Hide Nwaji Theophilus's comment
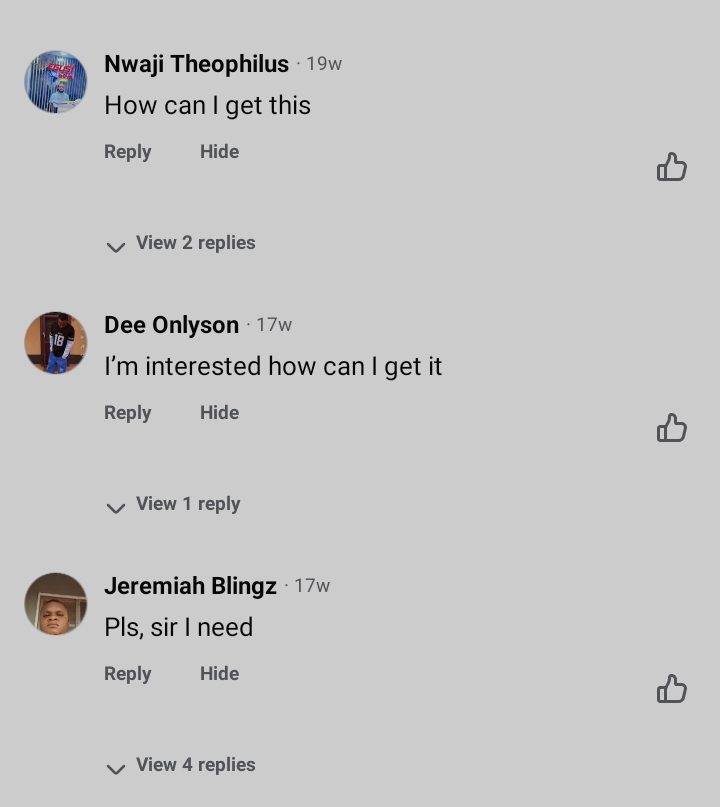This screenshot has height=807, width=720. [219, 152]
